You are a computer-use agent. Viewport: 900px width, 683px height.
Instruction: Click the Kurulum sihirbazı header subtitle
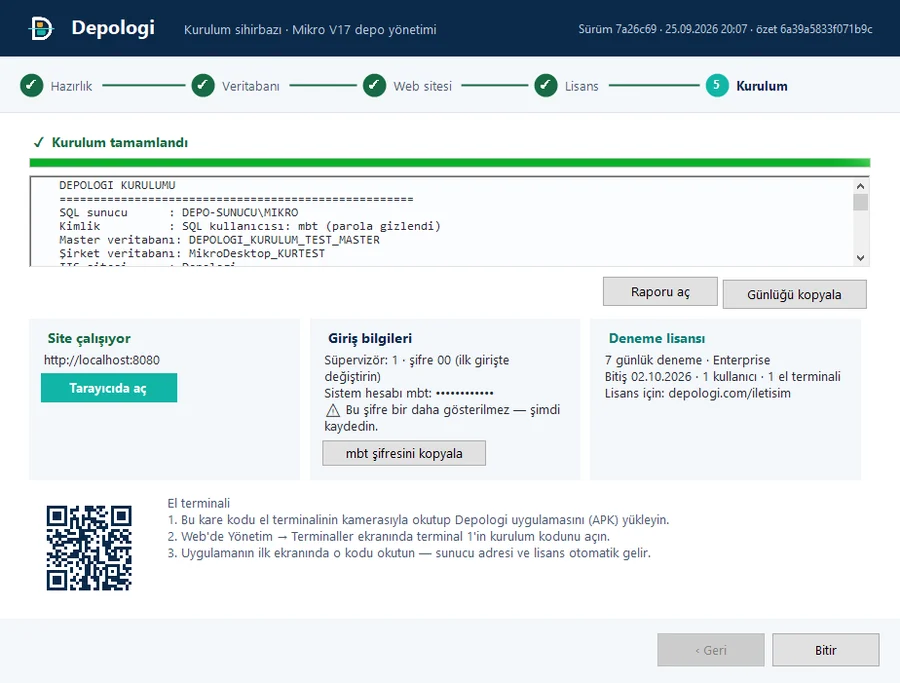pos(310,29)
